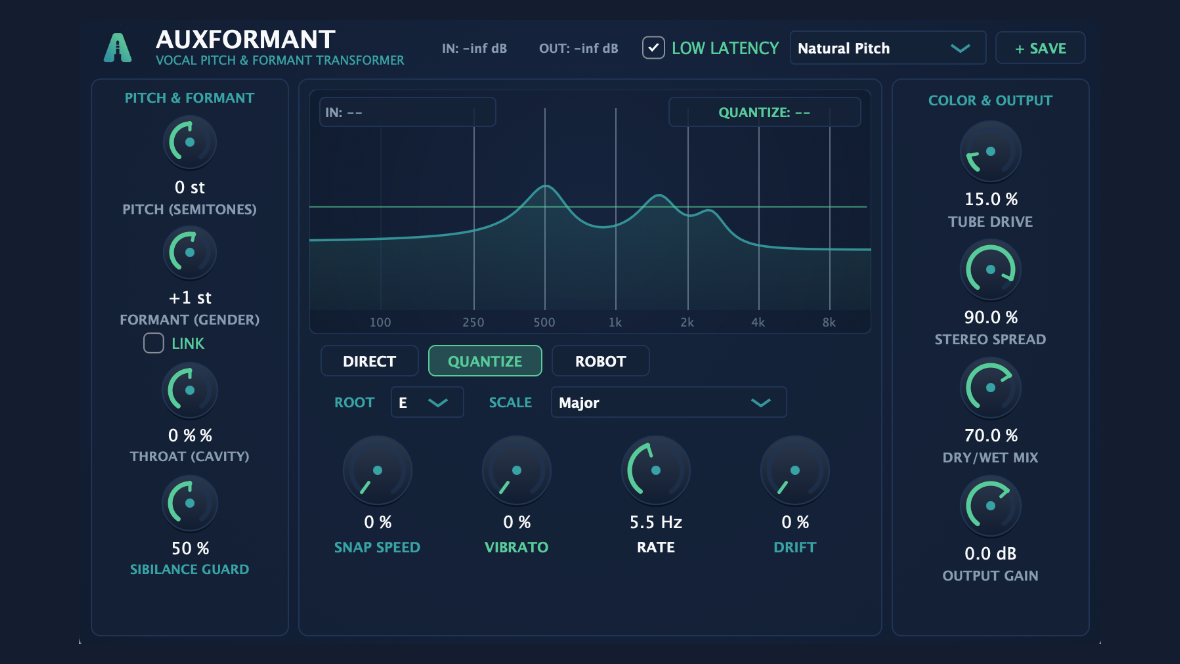This screenshot has width=1180, height=664.
Task: Click the '15.0 %' tube drive value
Action: pos(990,200)
